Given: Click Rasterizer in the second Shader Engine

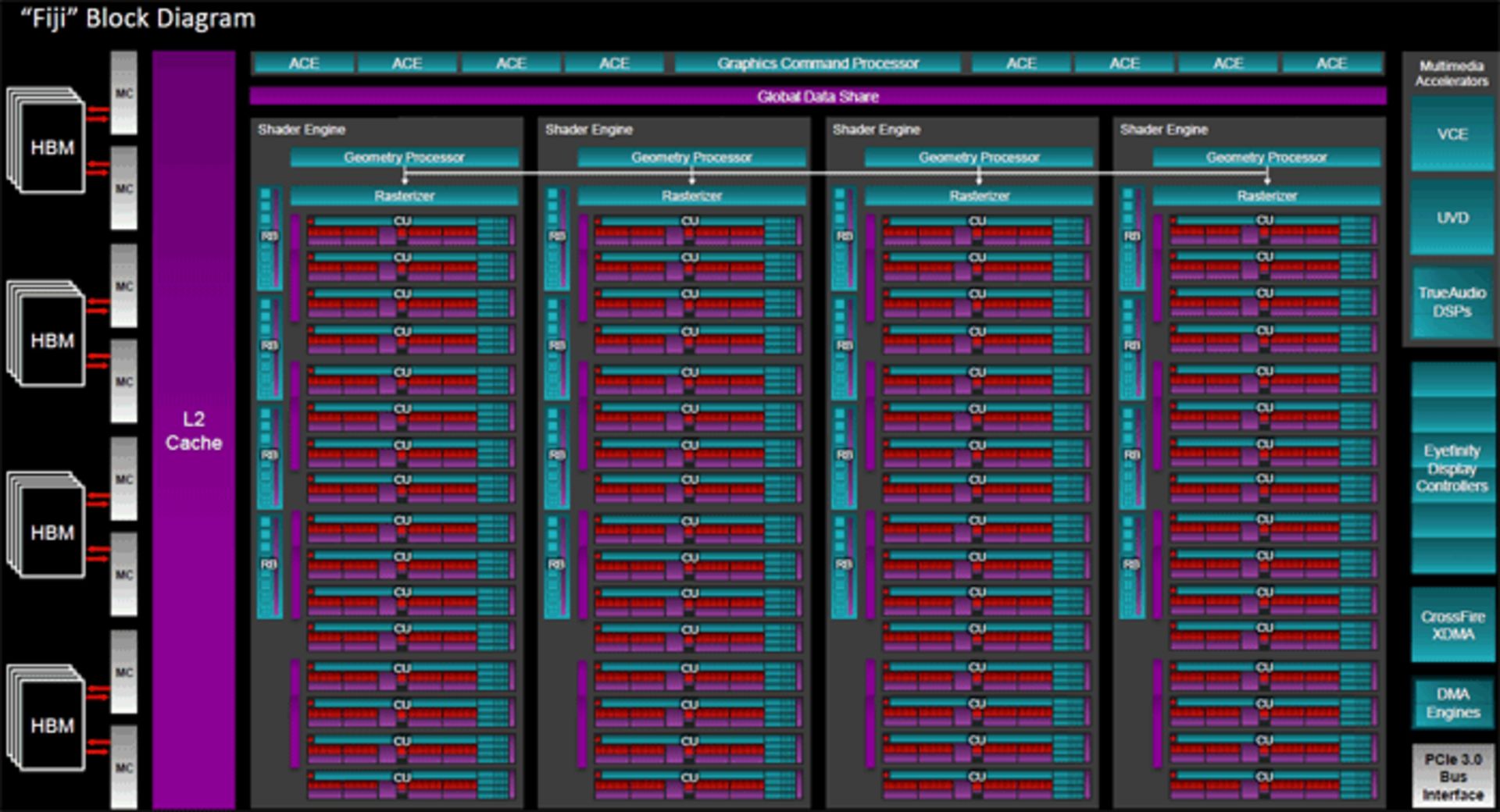Looking at the screenshot, I should coord(691,195).
